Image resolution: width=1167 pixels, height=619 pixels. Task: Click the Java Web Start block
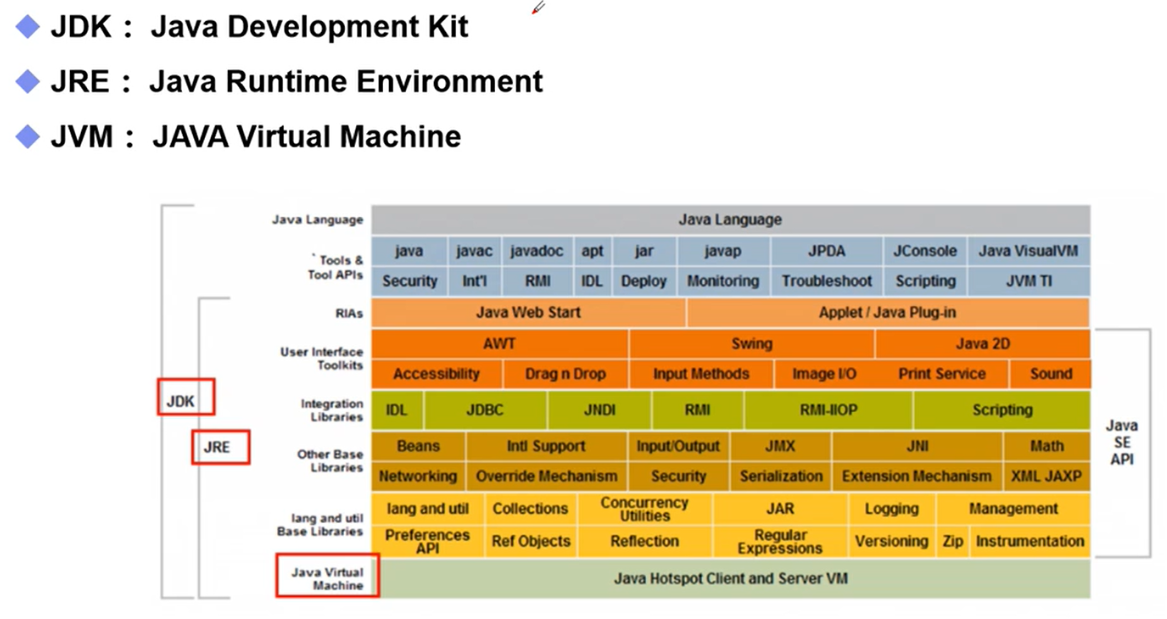[528, 312]
